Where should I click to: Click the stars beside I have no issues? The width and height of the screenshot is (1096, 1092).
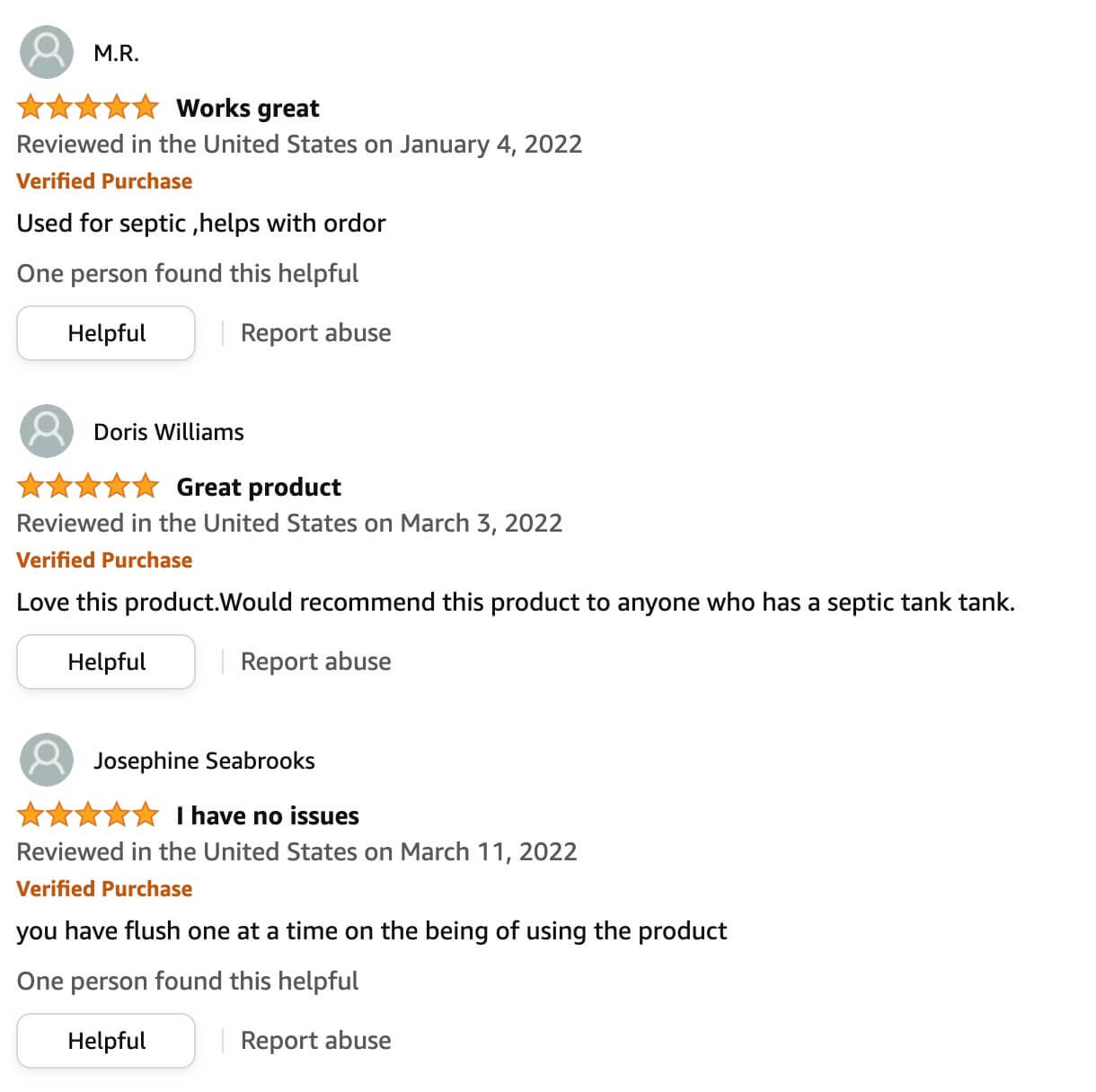[88, 815]
